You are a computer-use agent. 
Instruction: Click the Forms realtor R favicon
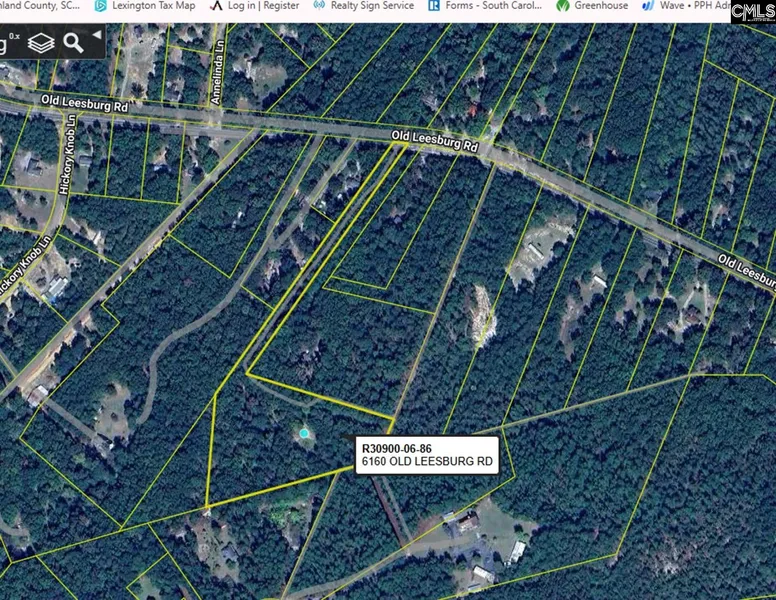pos(434,6)
